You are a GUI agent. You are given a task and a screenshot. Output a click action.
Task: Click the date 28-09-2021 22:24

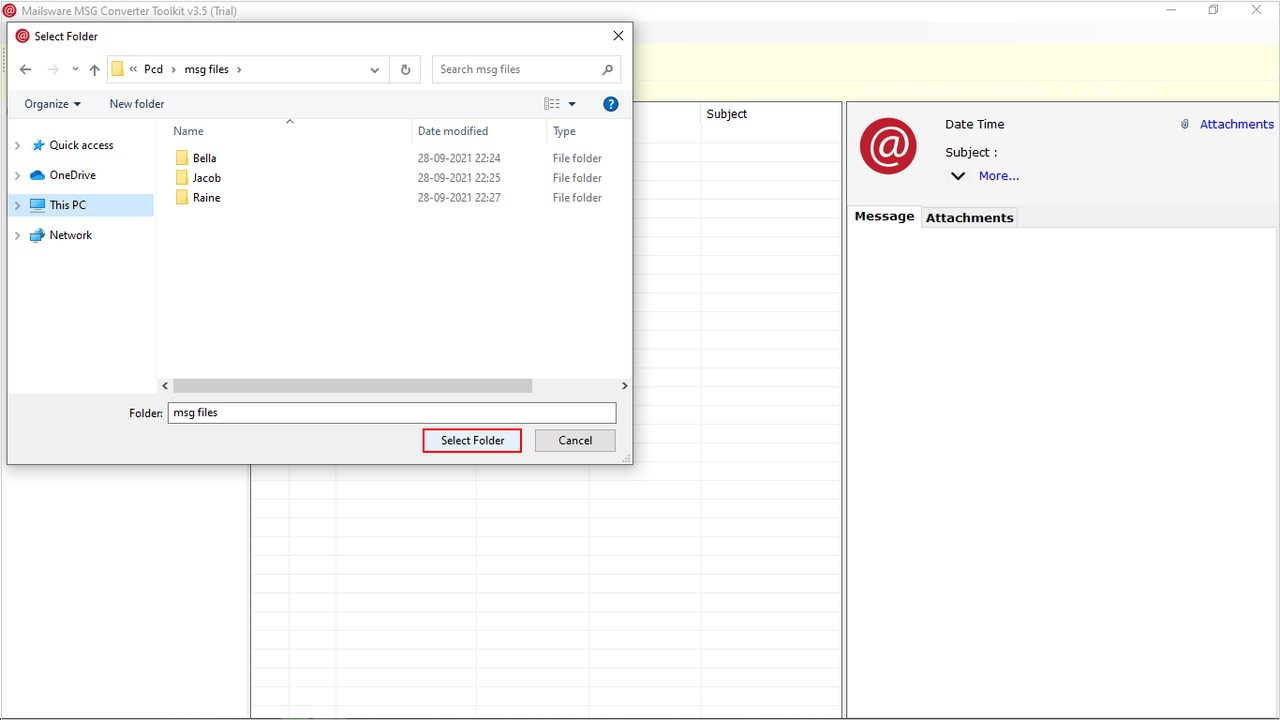click(x=459, y=158)
